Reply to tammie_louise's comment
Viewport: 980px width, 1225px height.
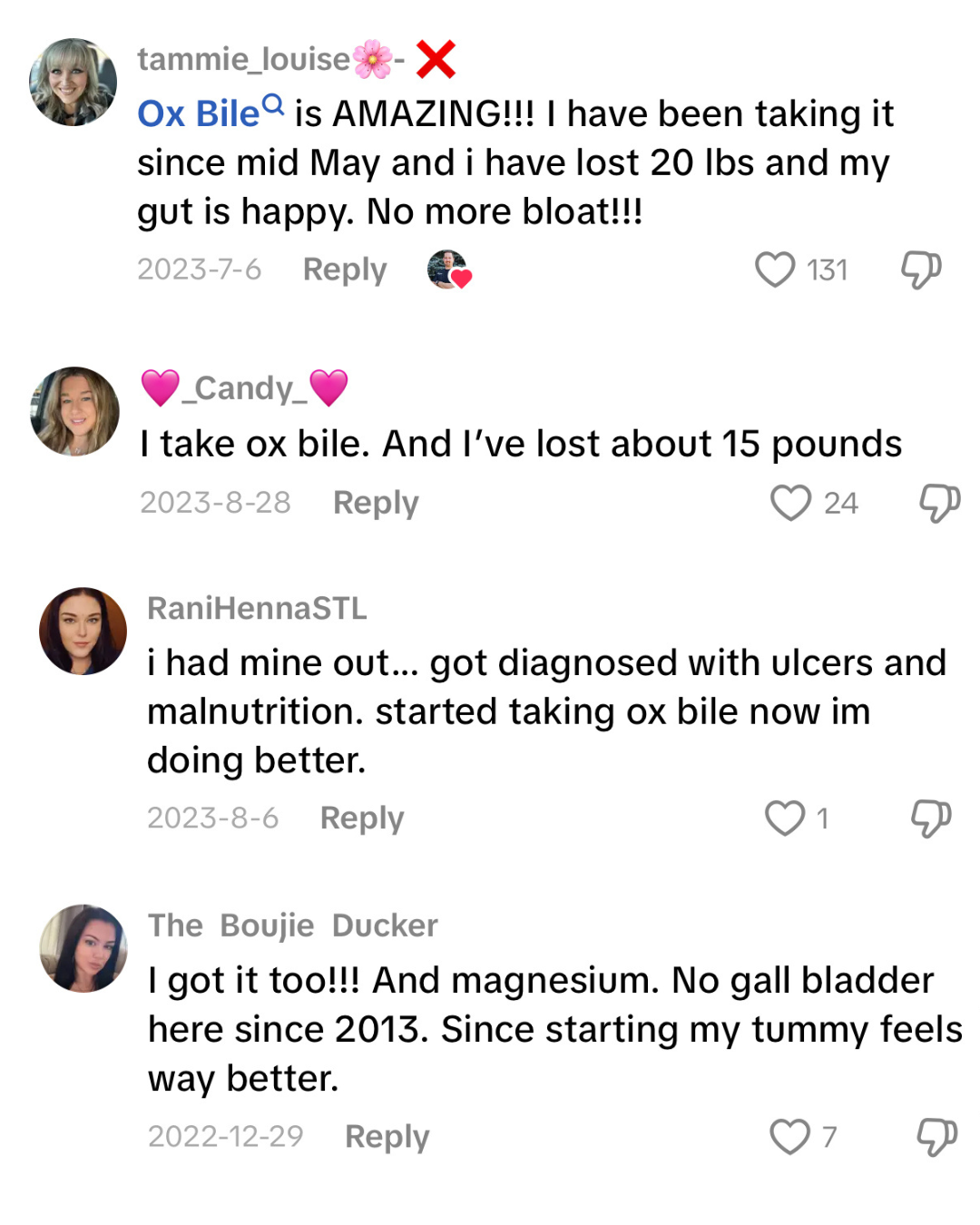(x=345, y=269)
